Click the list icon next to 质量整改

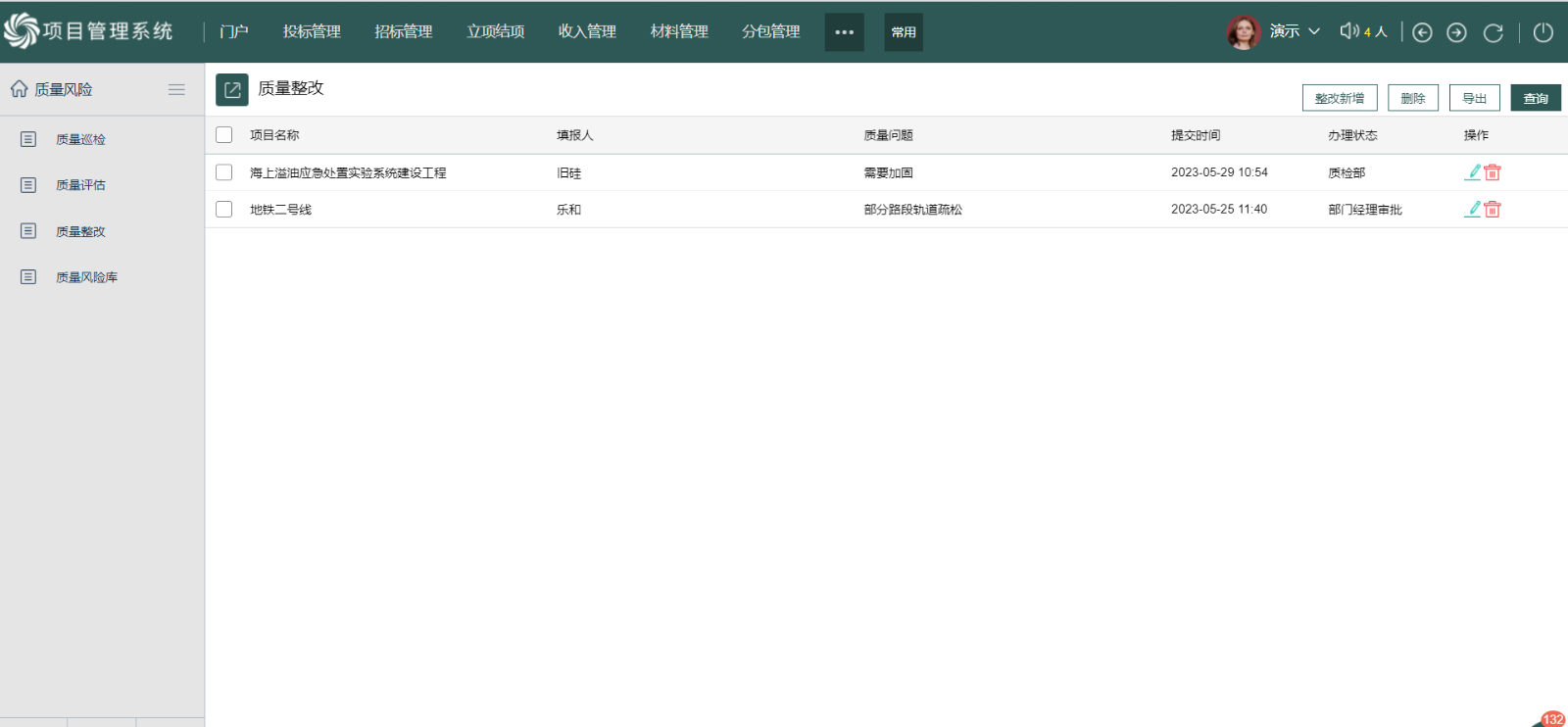(28, 231)
